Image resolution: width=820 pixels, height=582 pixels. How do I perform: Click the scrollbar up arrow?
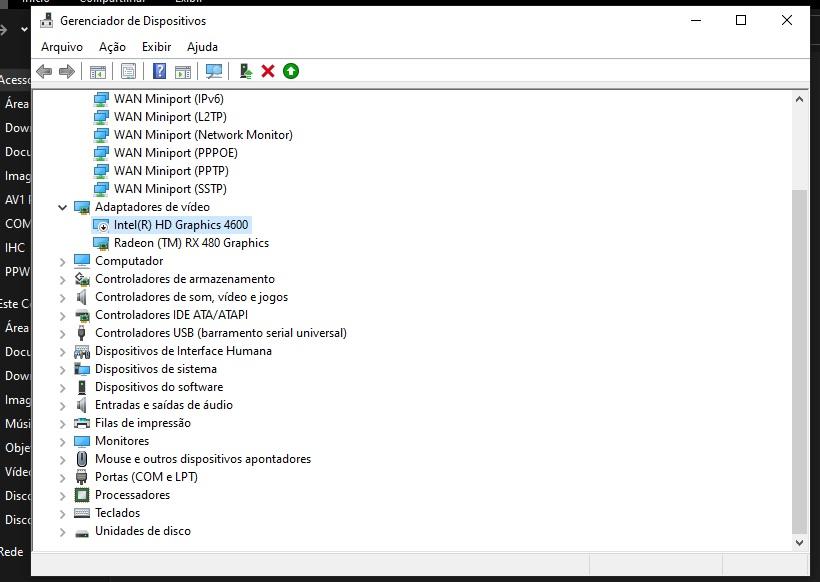coord(799,99)
